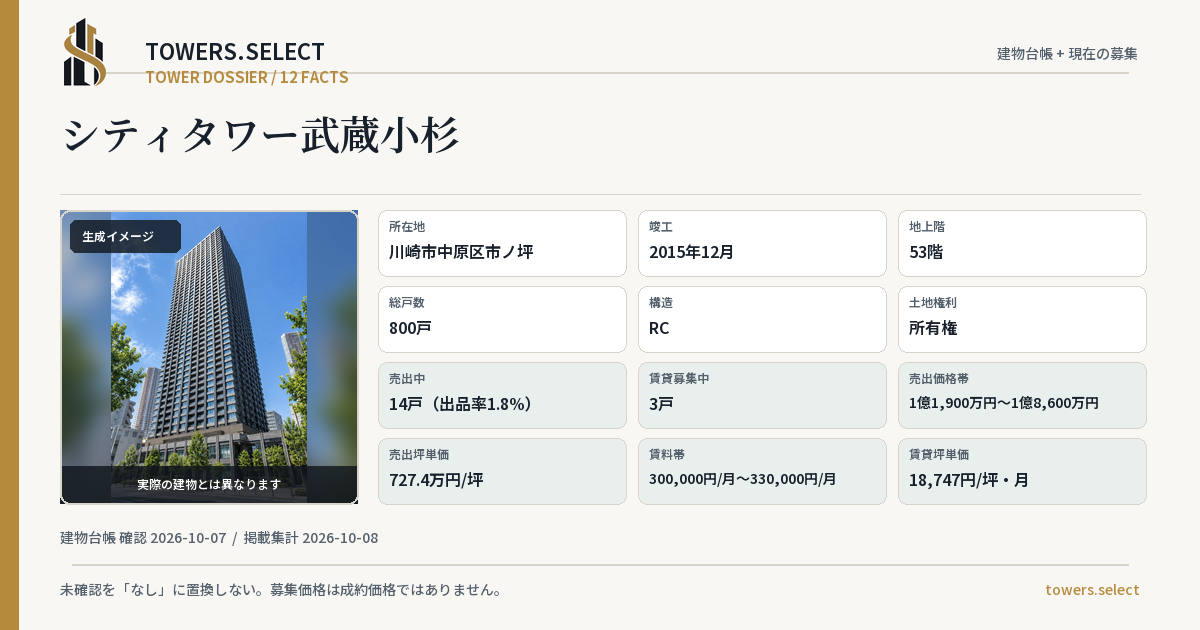Open the generated tower building image
Viewport: 1200px width, 630px height.
pyautogui.click(x=209, y=357)
